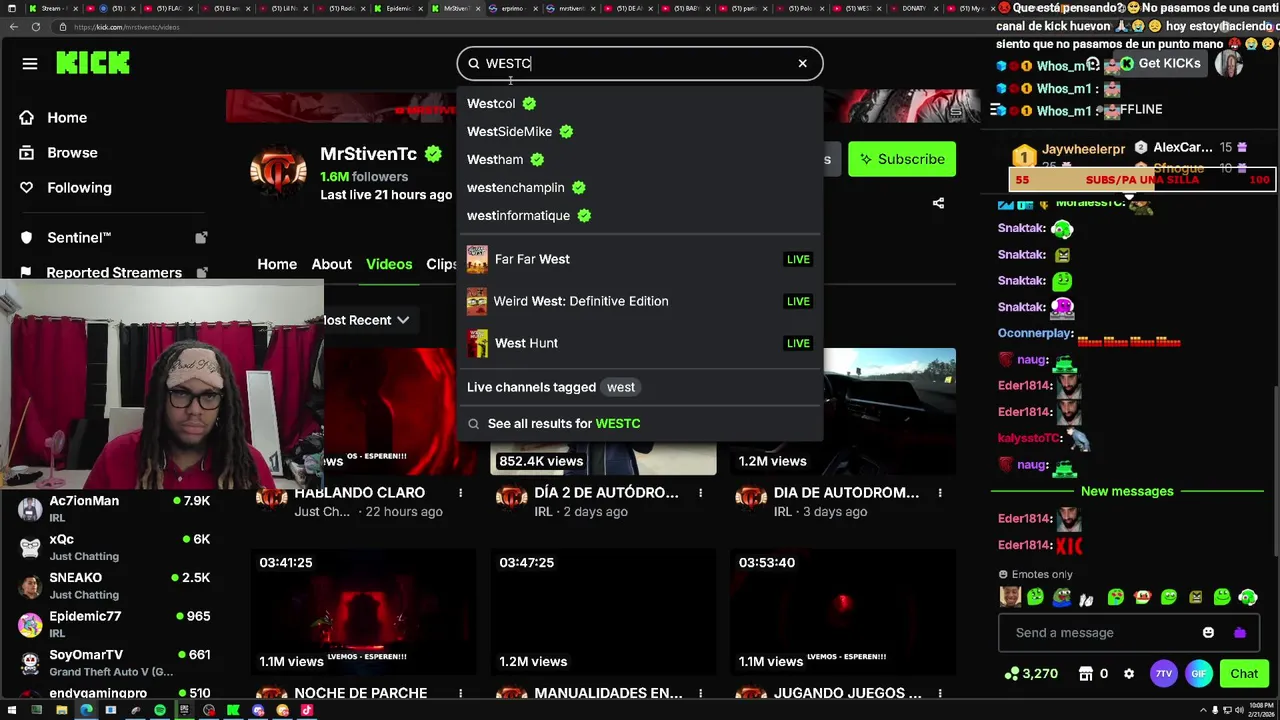Open the West Hunt category

[x=640, y=343]
